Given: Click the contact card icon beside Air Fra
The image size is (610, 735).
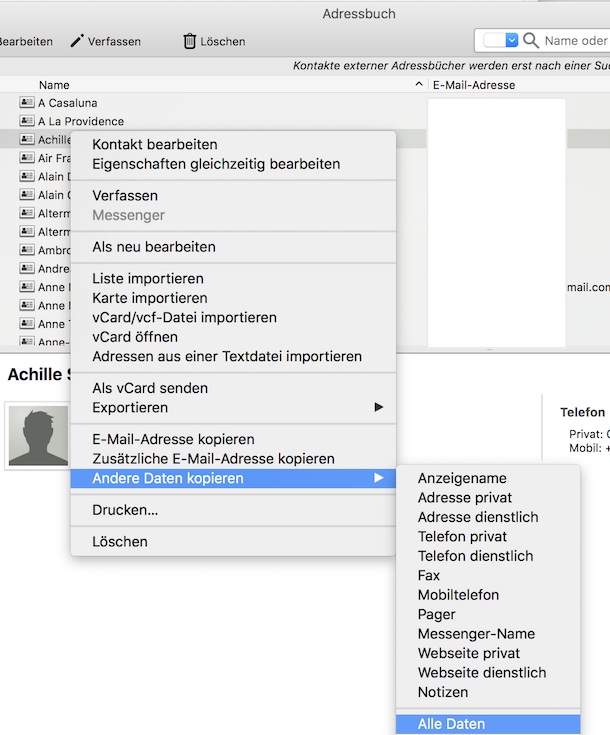Looking at the screenshot, I should pyautogui.click(x=27, y=158).
